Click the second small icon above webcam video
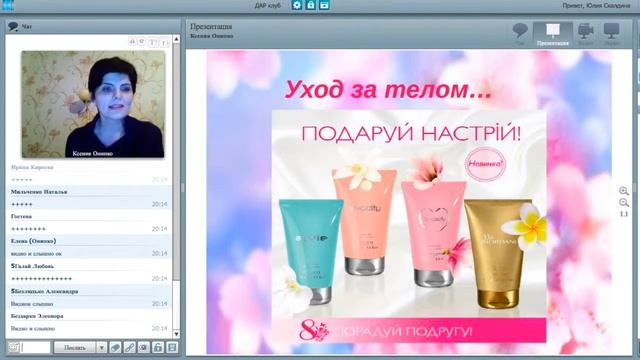The height and width of the screenshot is (360, 640). click(142, 41)
